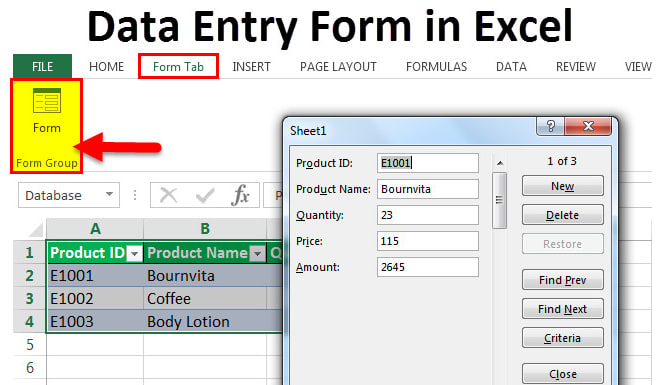
Task: Select cell containing E1003
Action: coord(95,322)
